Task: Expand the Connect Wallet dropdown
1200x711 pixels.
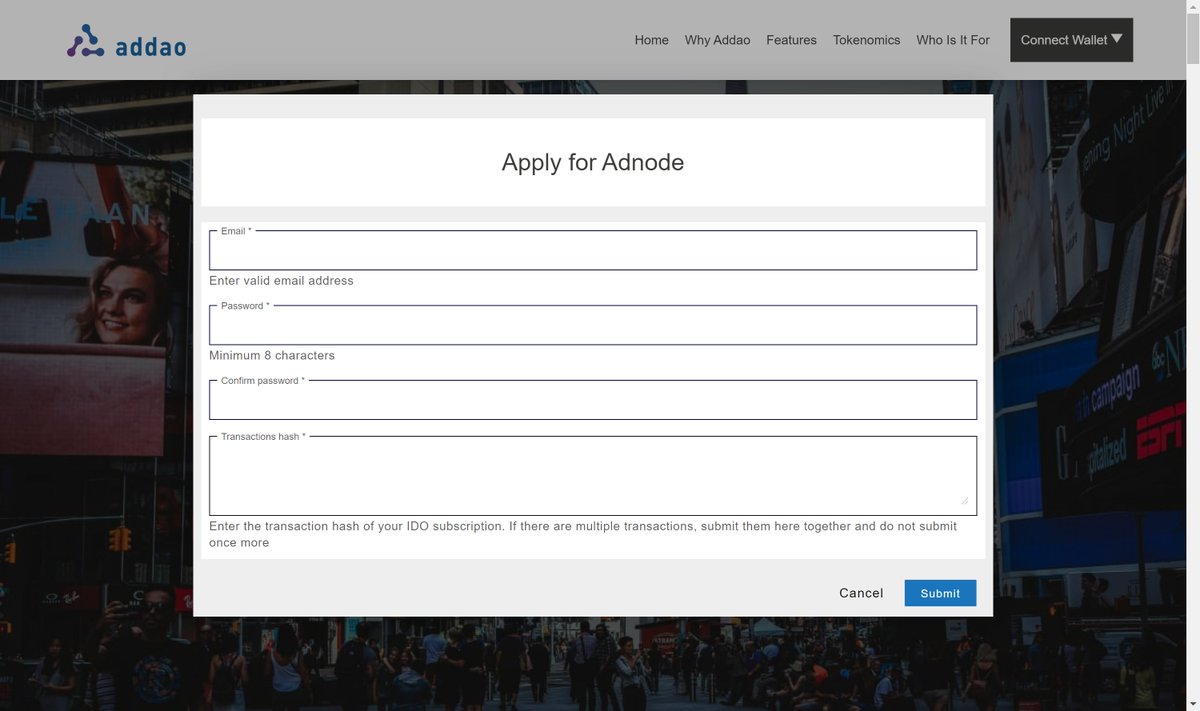Action: 1071,40
